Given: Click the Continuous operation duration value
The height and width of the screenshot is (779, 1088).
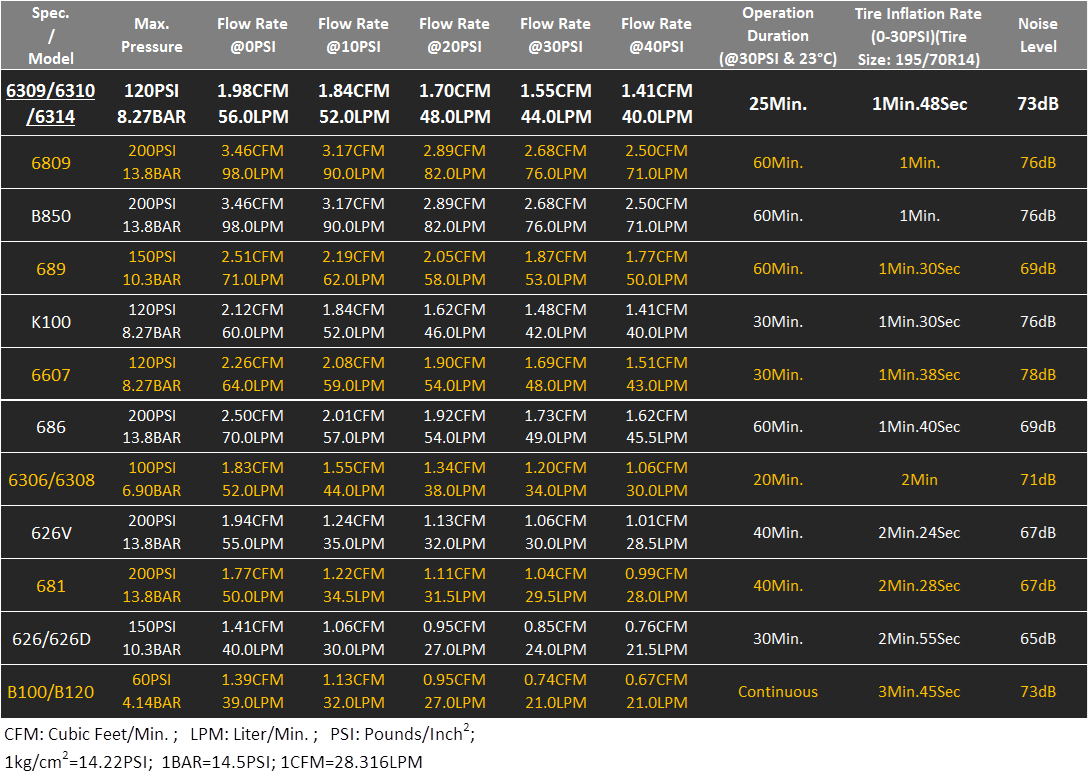Looking at the screenshot, I should [778, 692].
